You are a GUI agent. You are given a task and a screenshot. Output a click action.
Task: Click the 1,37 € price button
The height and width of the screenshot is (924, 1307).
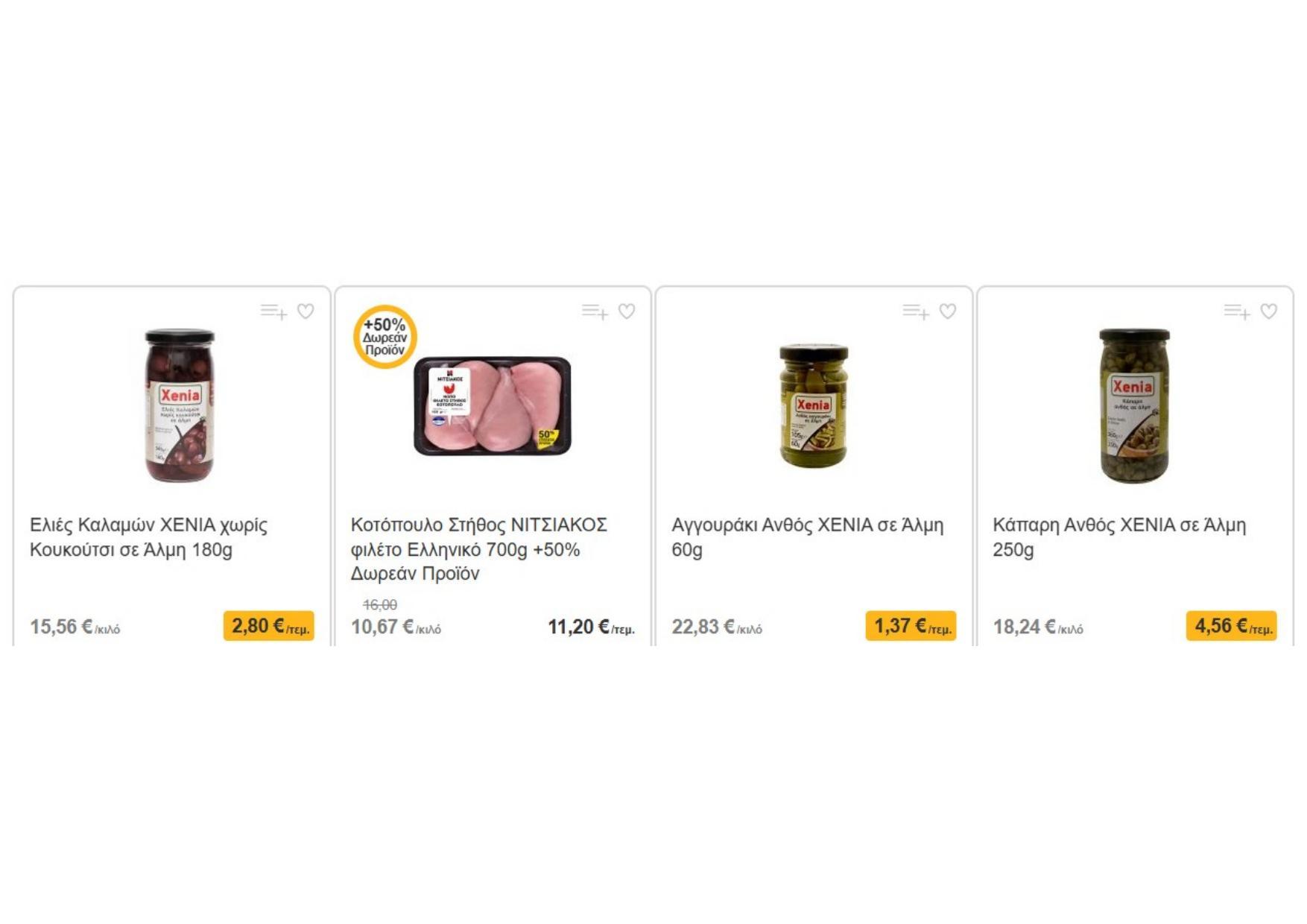911,626
